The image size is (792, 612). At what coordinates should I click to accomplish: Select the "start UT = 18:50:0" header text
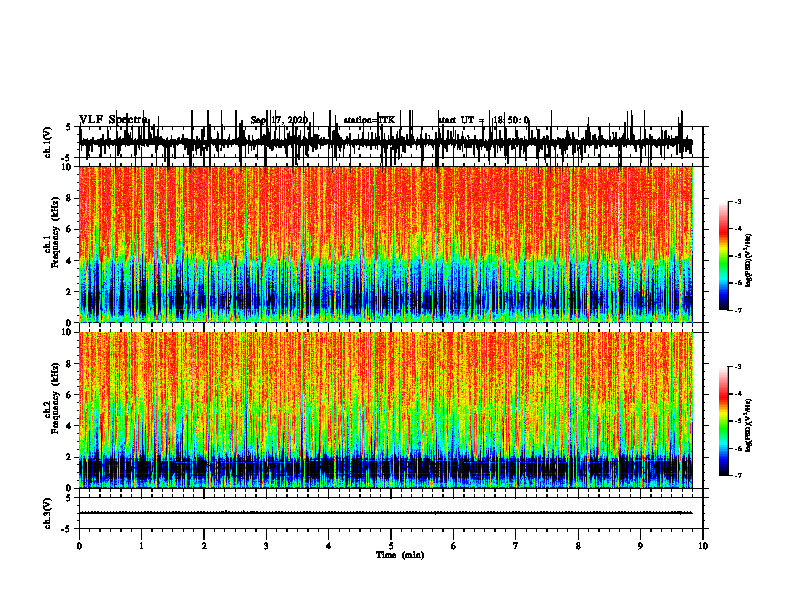click(484, 120)
